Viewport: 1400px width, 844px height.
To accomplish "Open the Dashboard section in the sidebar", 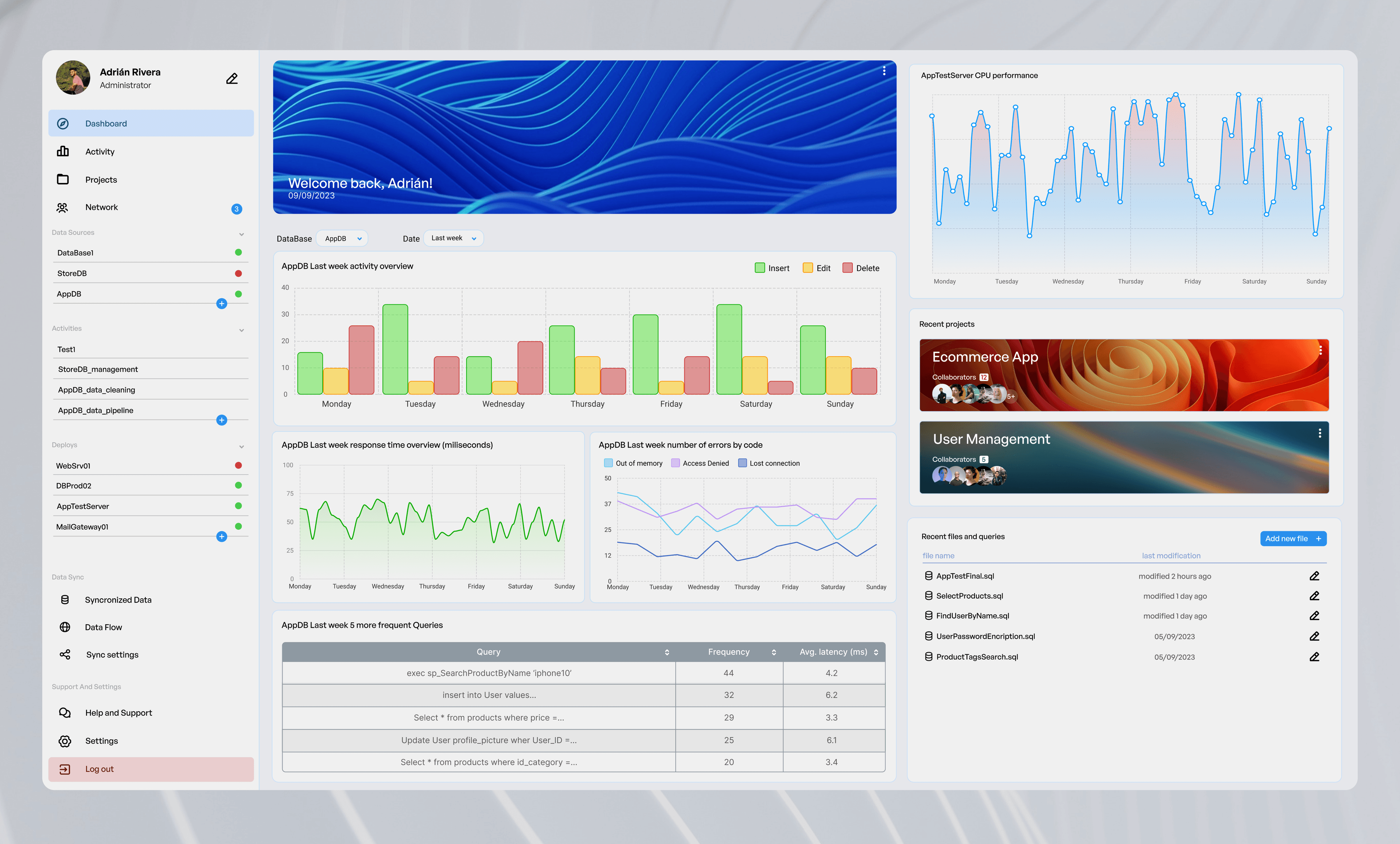I will [x=106, y=123].
